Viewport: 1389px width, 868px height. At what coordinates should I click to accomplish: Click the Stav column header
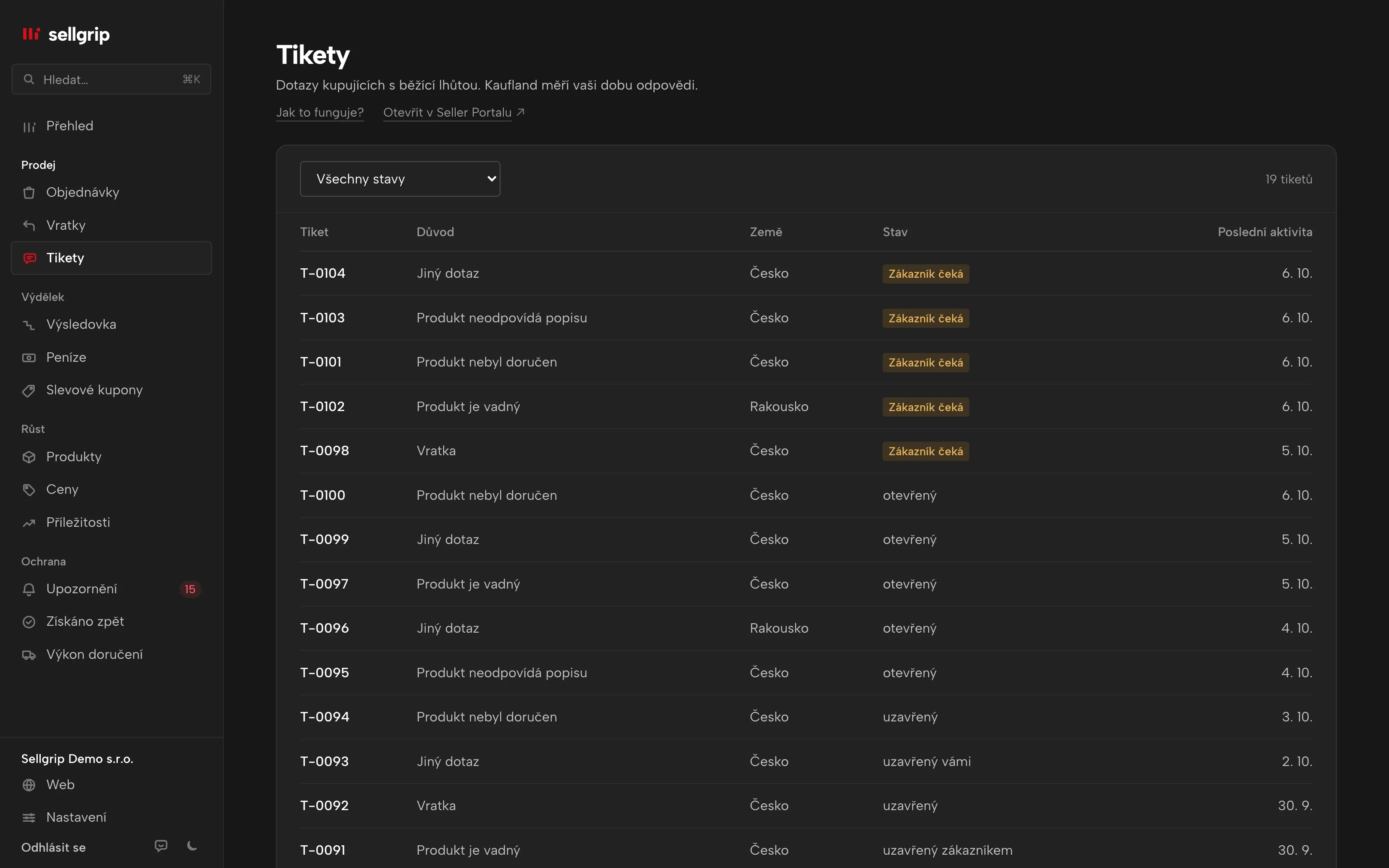tap(895, 232)
